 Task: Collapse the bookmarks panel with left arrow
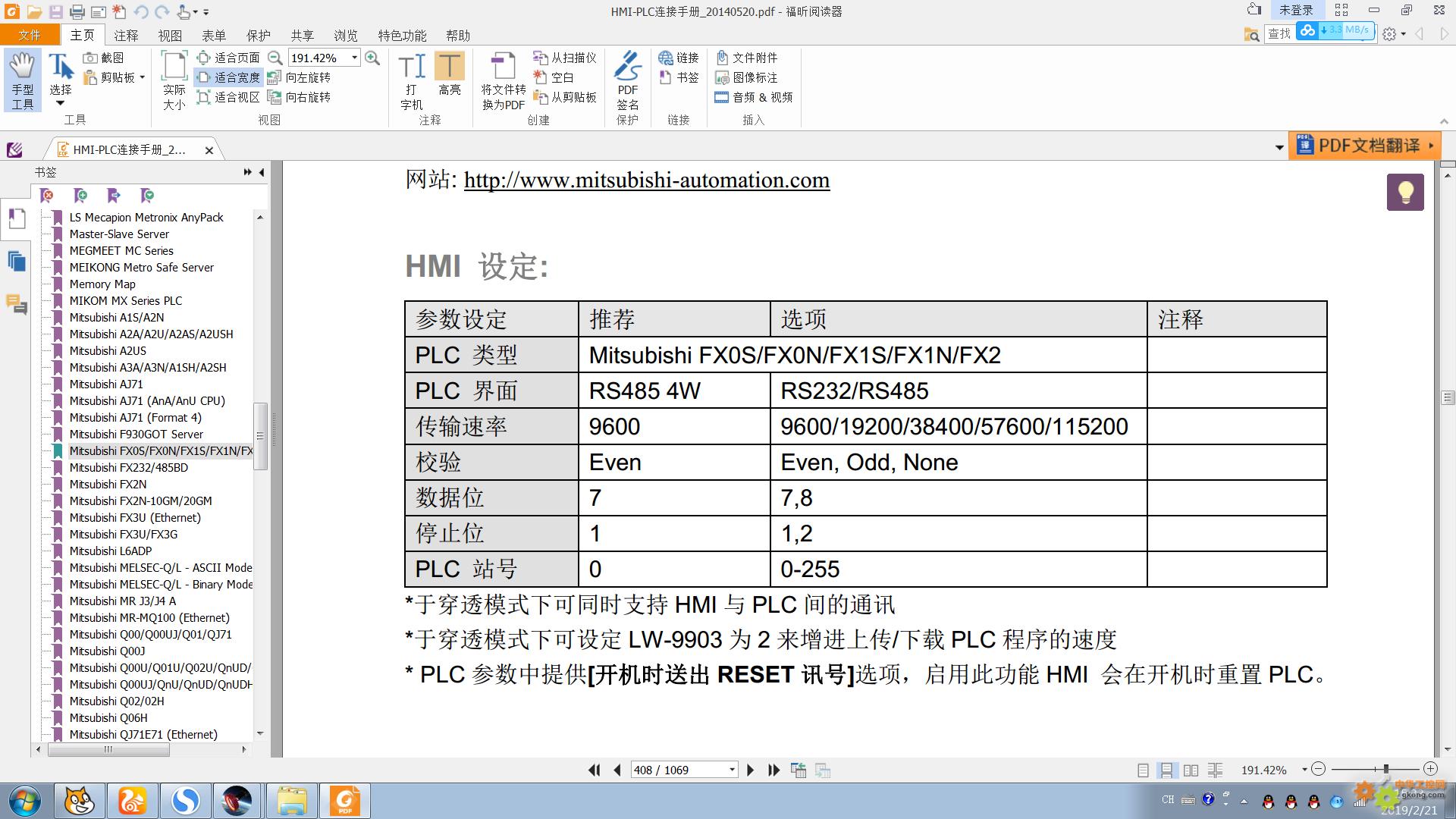(x=262, y=172)
